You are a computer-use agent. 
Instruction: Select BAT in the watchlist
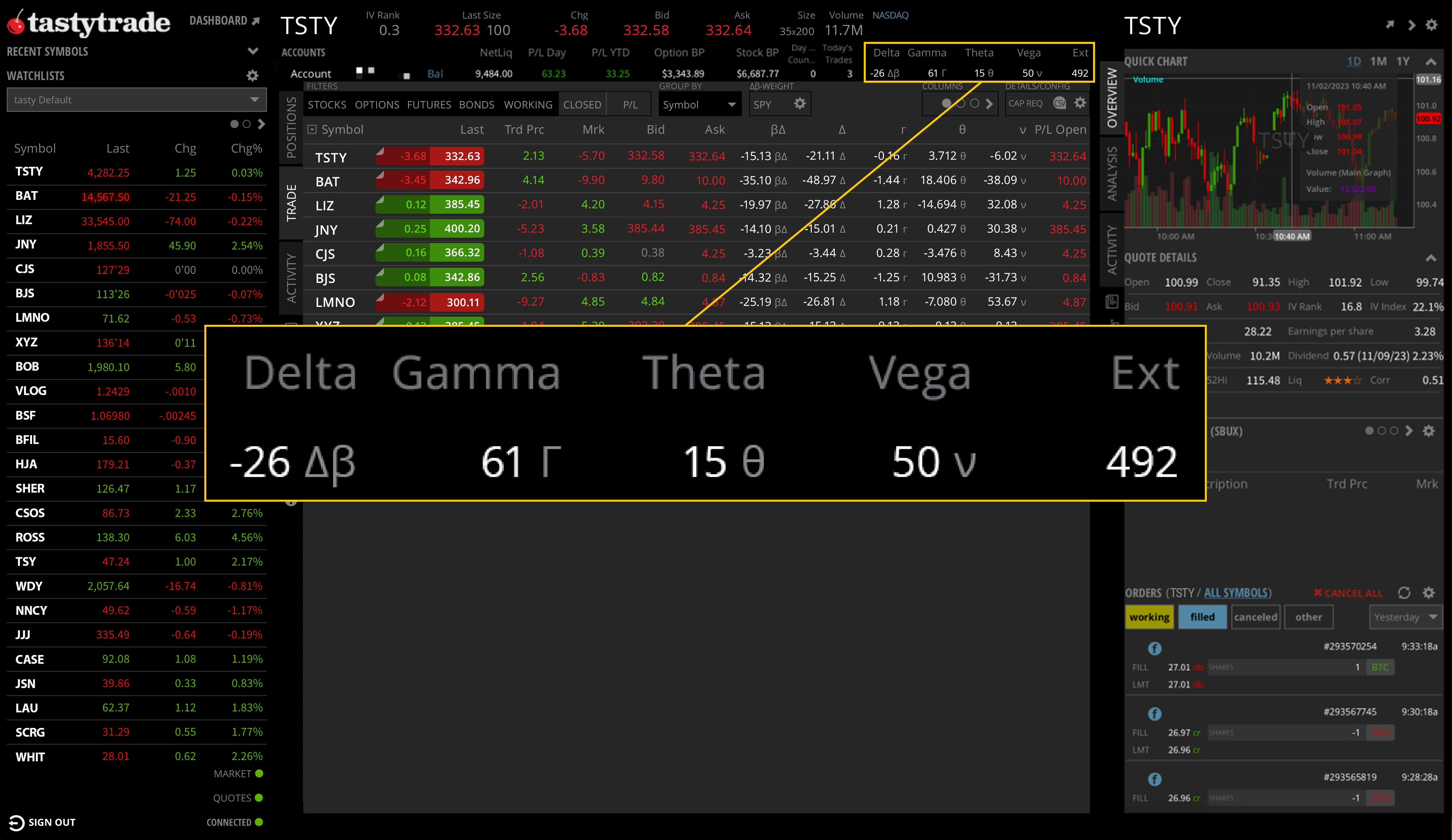coord(26,195)
